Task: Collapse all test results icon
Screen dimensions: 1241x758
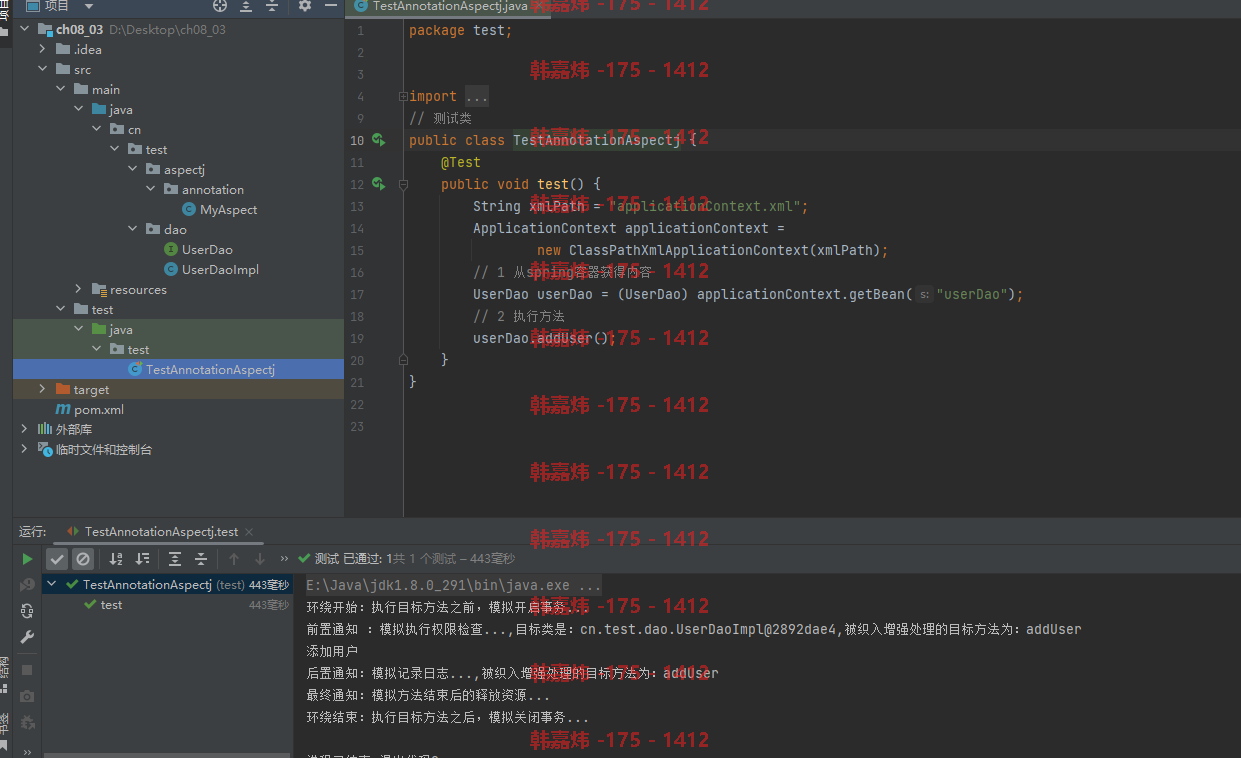Action: tap(201, 559)
